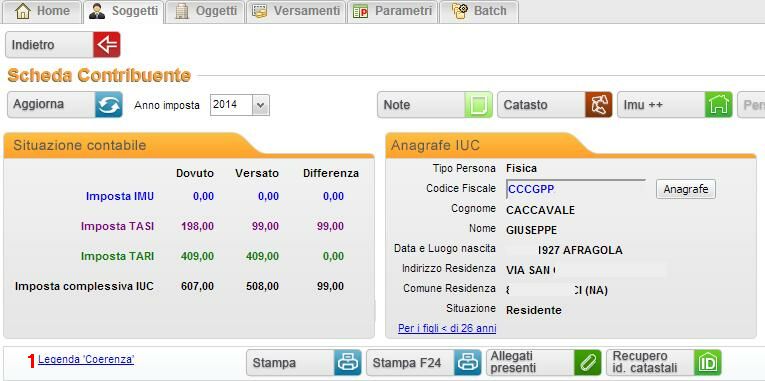
Task: Click the brown Catasto map icon
Action: click(x=599, y=105)
